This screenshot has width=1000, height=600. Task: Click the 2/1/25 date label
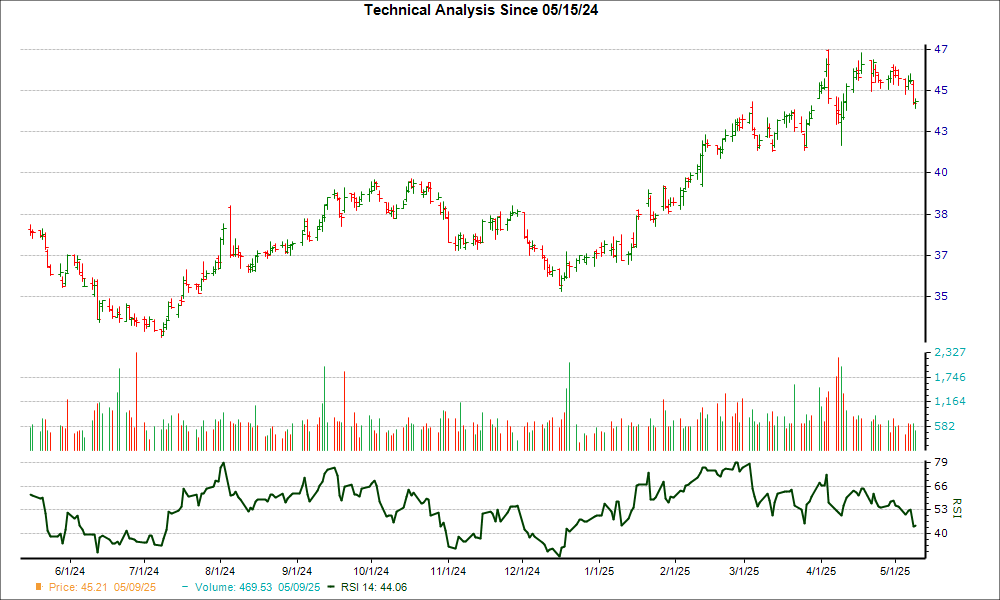675,571
